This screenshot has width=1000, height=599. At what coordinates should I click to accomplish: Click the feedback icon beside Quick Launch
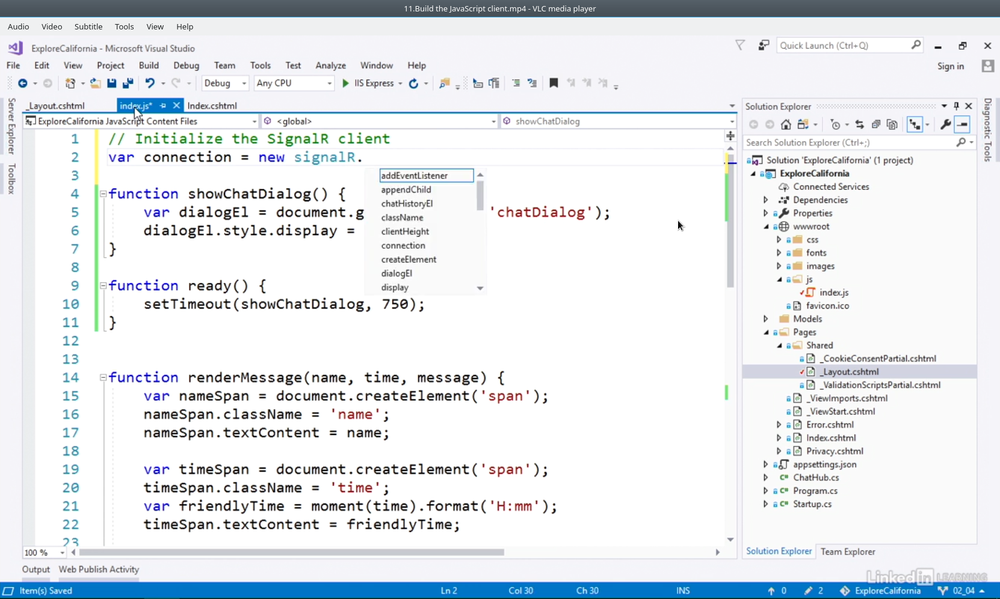[x=763, y=45]
